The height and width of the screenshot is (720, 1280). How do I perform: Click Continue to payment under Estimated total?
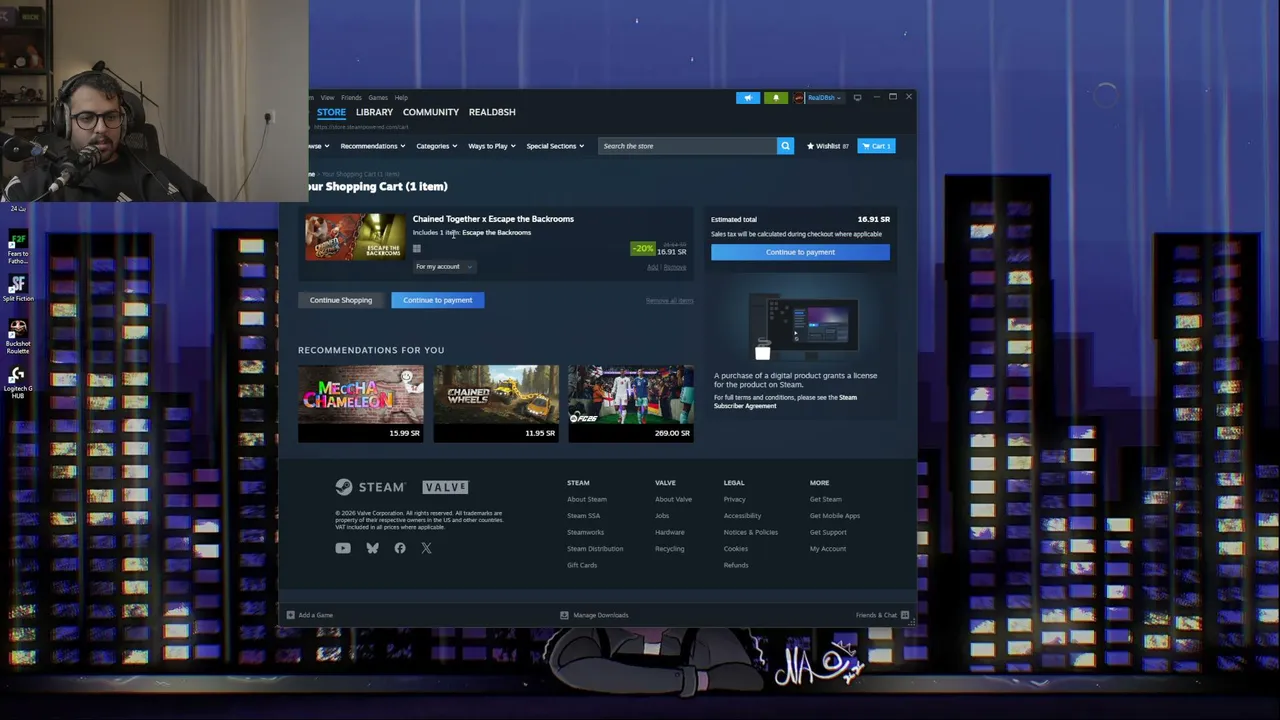point(800,252)
